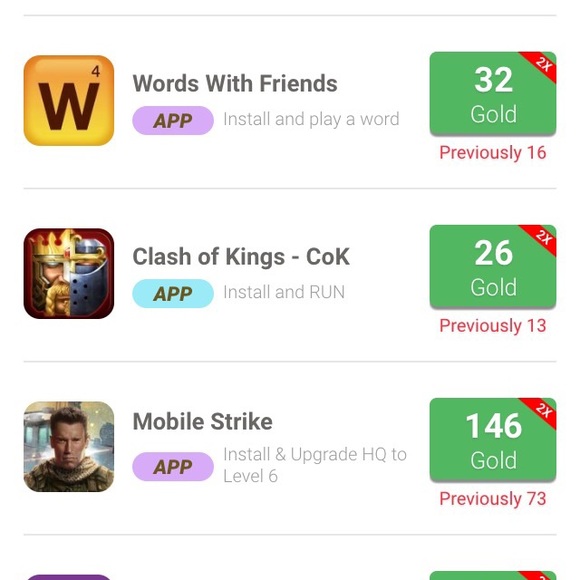Click the 2X ribbon on 26 Gold

542,237
